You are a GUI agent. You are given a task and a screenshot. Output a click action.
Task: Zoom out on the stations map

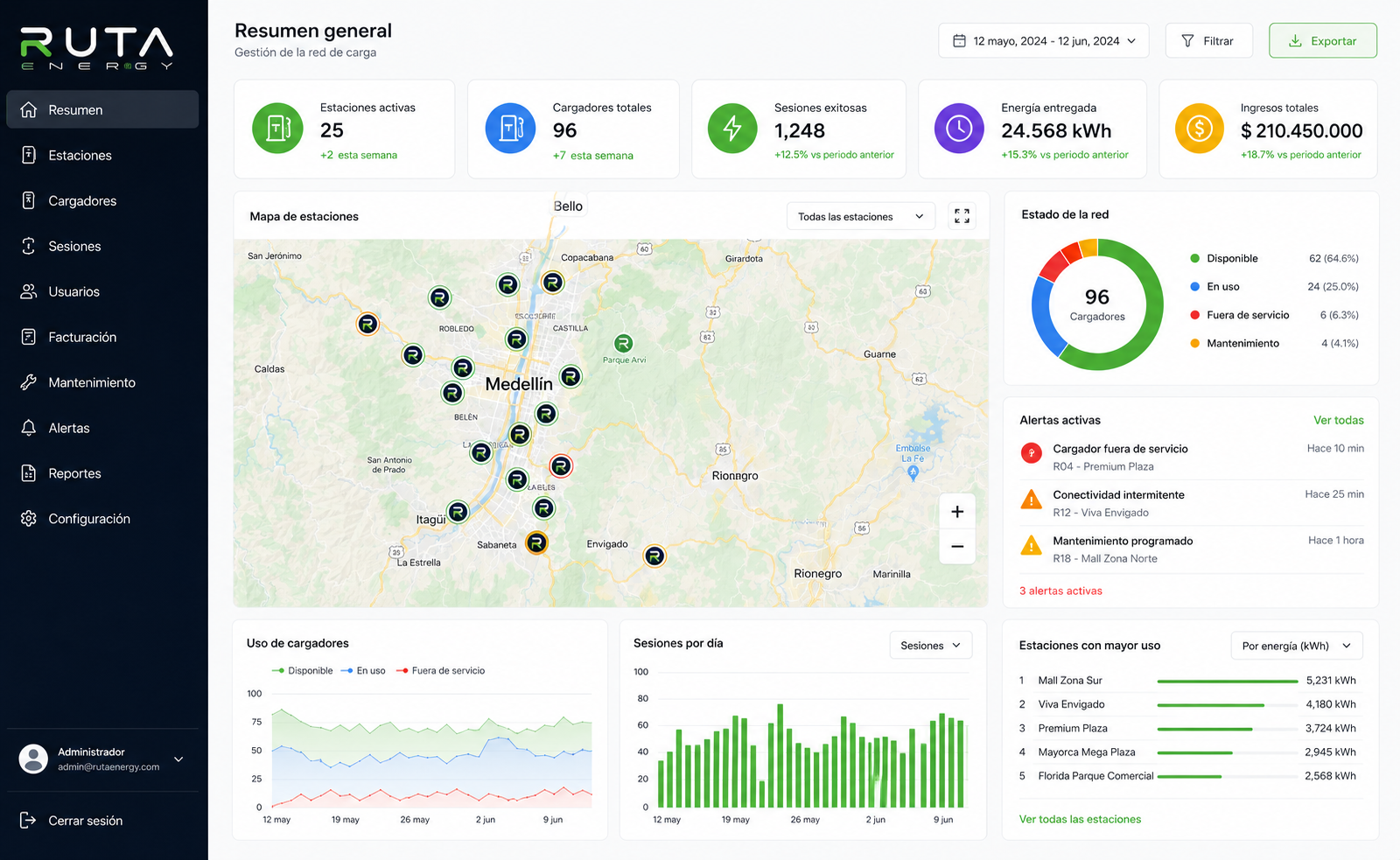pyautogui.click(x=957, y=547)
